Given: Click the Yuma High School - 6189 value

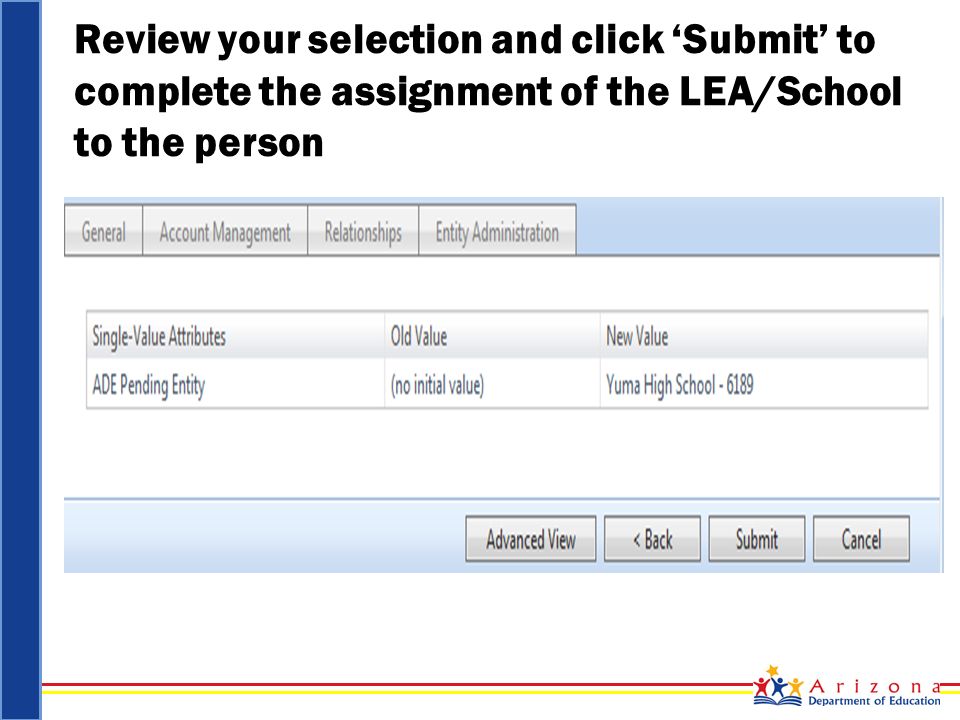Looking at the screenshot, I should pos(680,385).
